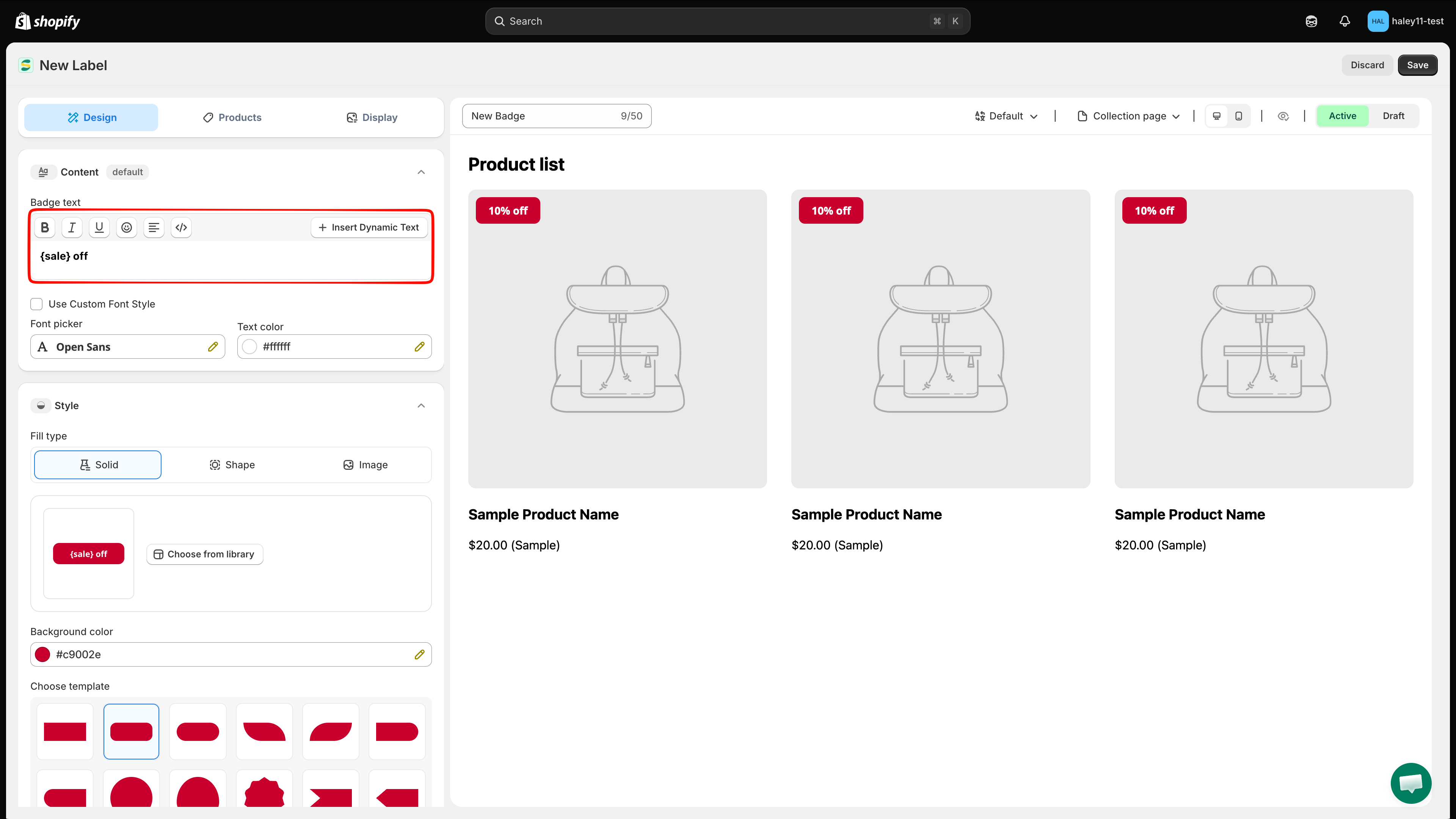Choose Solid fill type
This screenshot has height=819, width=1456.
point(98,464)
